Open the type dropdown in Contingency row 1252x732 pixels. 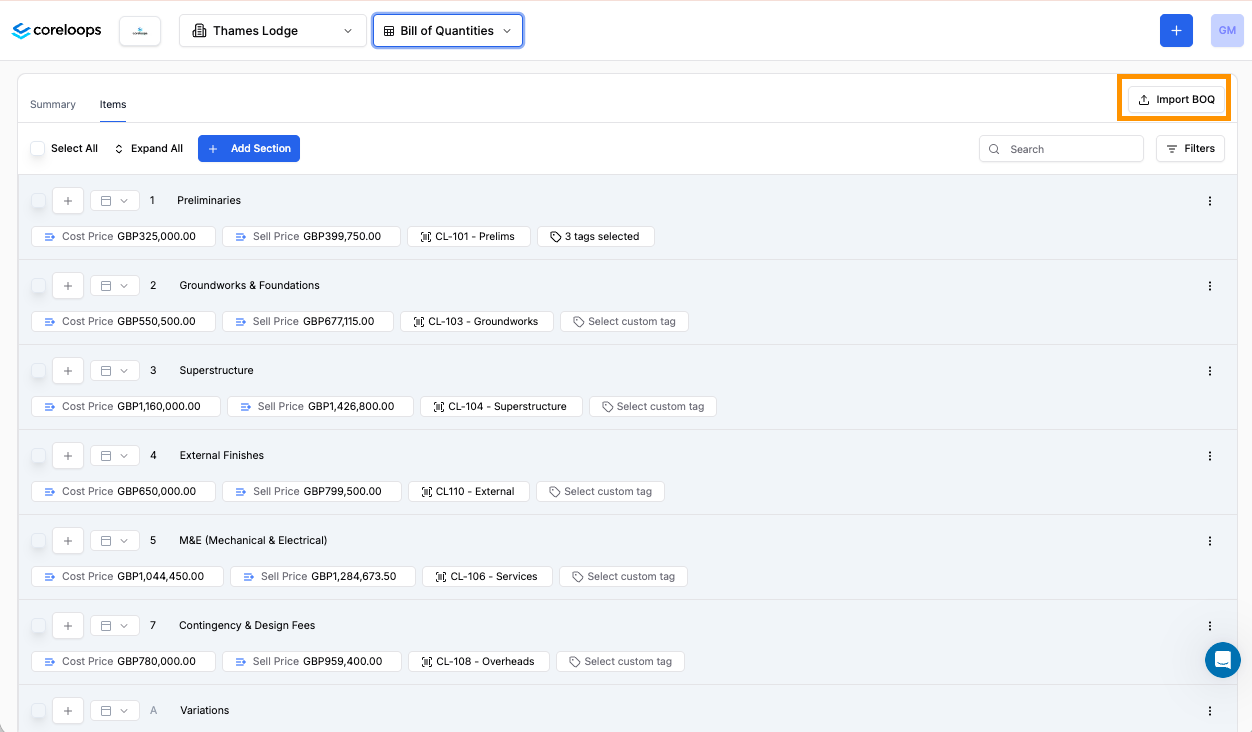[114, 626]
